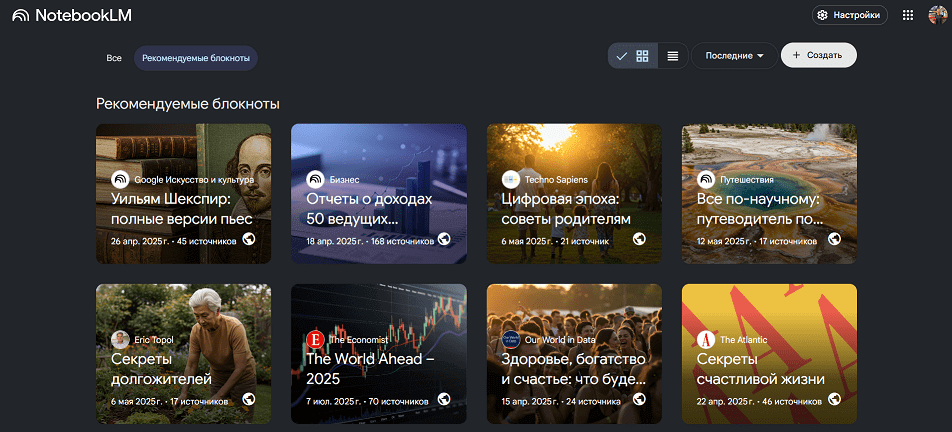The width and height of the screenshot is (952, 432).
Task: Click the text 7 июл. 2025 г. • 70 источников
Action: click(367, 401)
